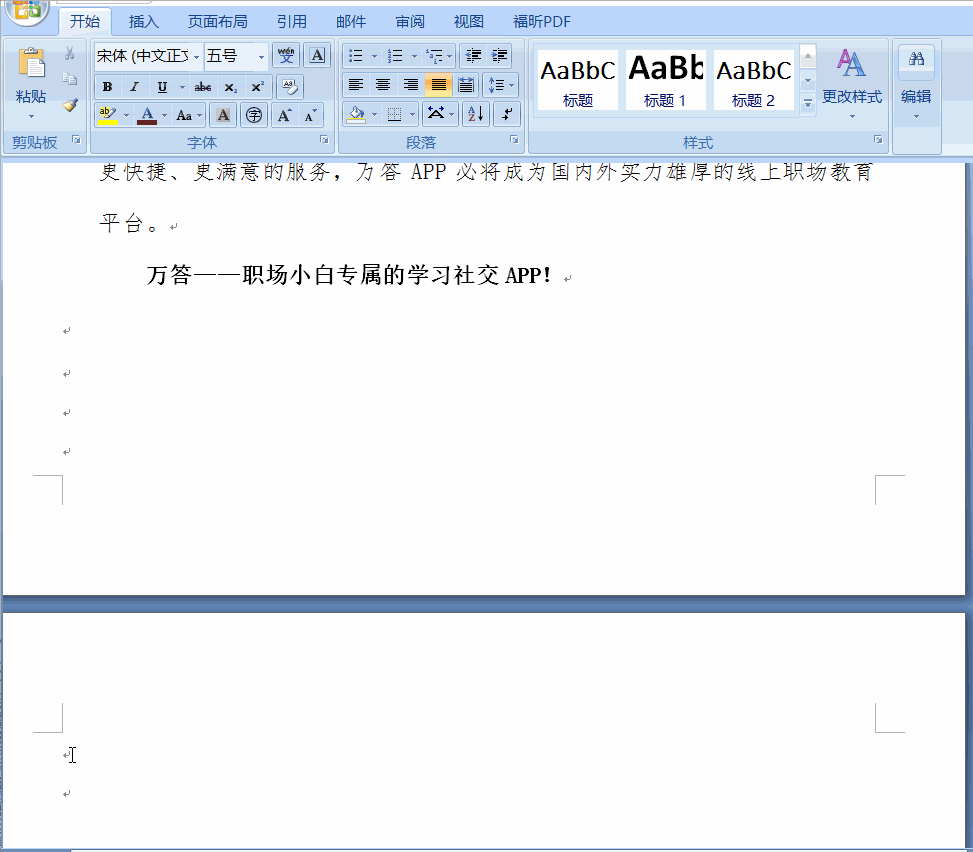Click the Cut scissors icon
973x852 pixels.
tap(70, 53)
